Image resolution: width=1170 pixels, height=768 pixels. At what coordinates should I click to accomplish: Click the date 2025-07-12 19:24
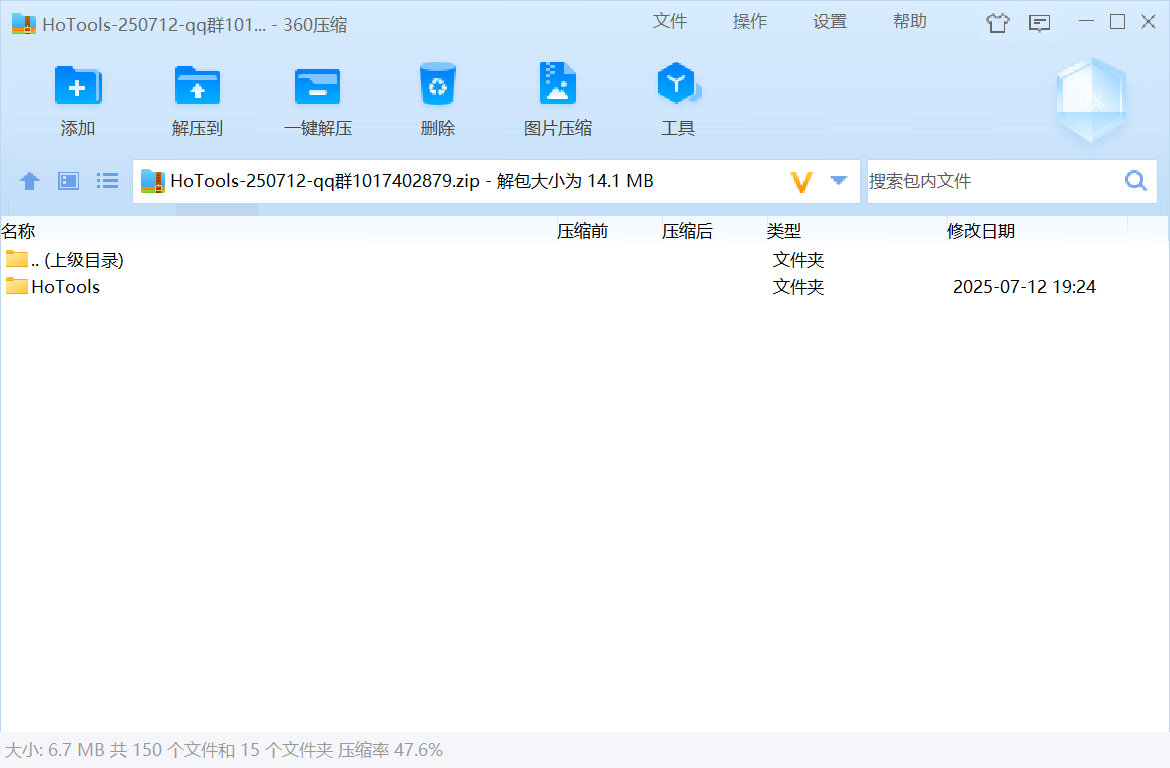coord(1024,287)
